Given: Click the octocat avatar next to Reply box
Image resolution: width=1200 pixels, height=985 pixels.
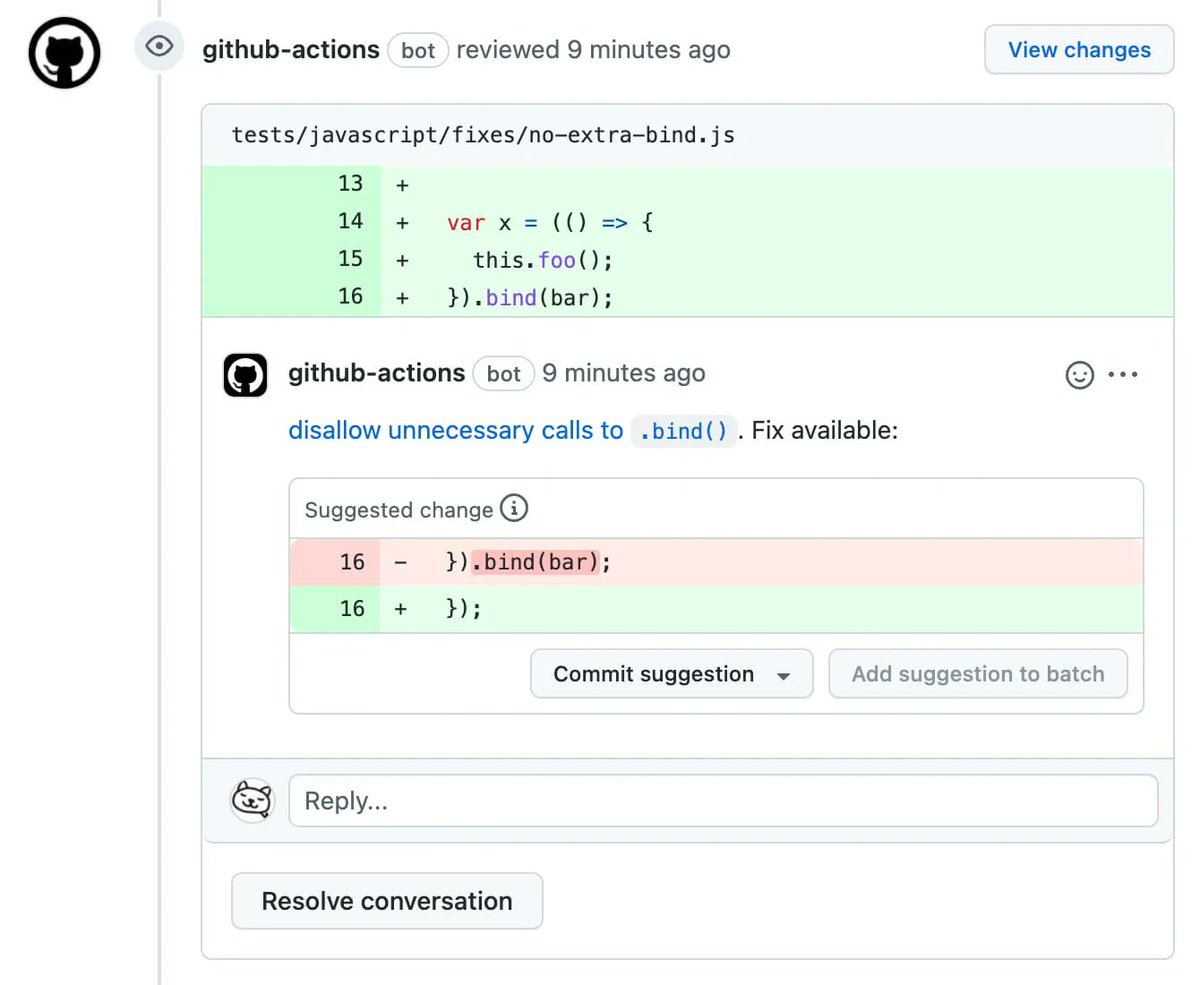Looking at the screenshot, I should 252,800.
